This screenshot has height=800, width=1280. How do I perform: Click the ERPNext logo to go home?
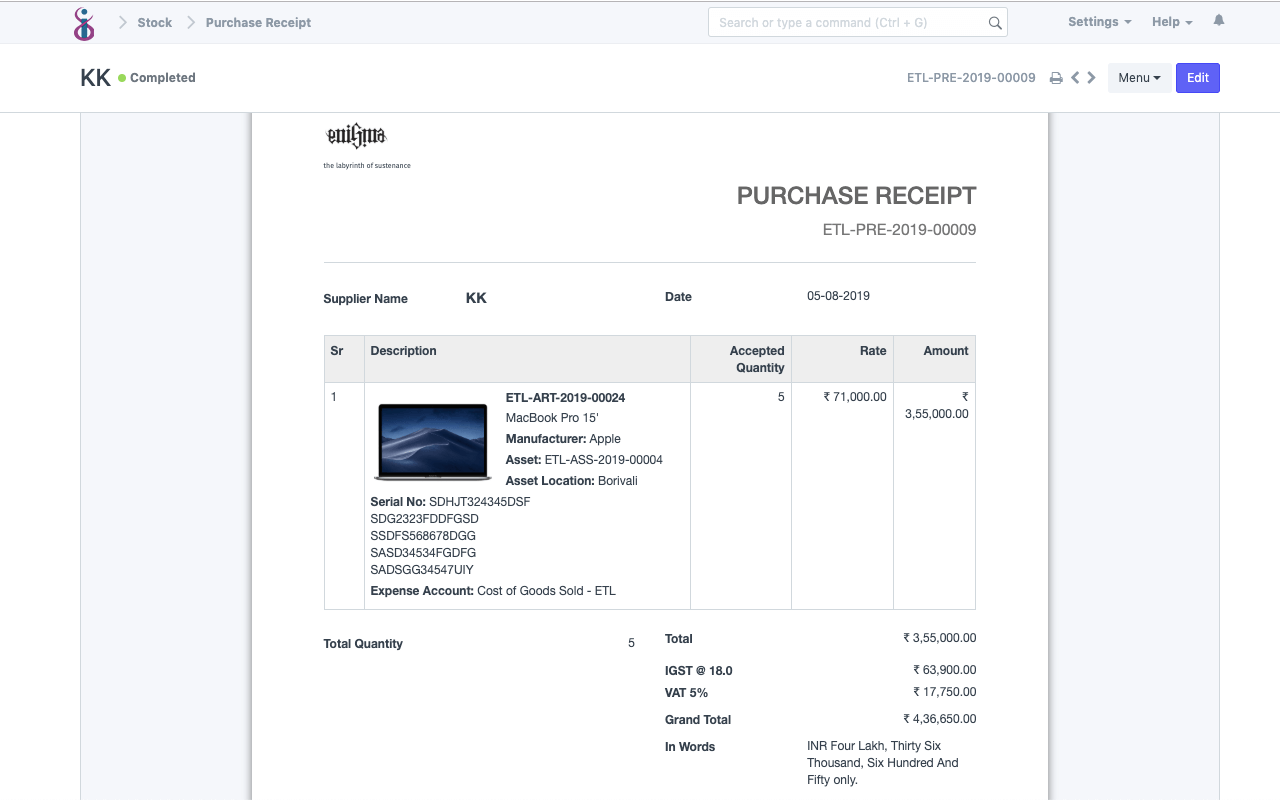tap(84, 22)
